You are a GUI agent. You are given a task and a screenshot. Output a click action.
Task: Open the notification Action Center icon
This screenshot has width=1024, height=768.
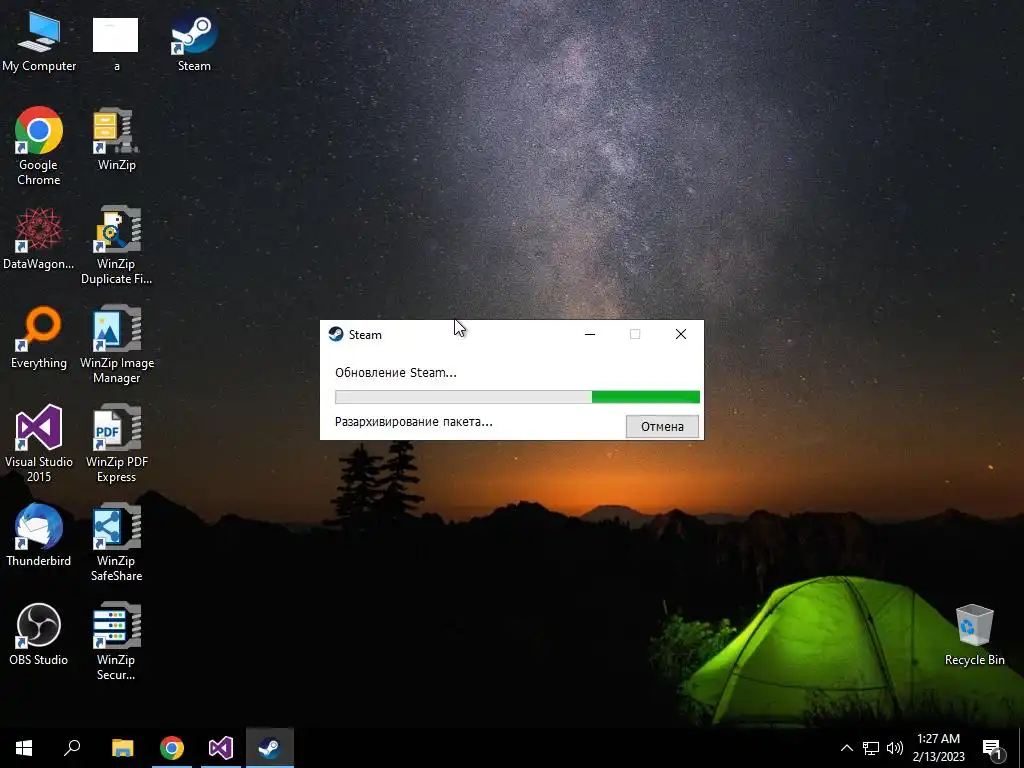(x=993, y=748)
